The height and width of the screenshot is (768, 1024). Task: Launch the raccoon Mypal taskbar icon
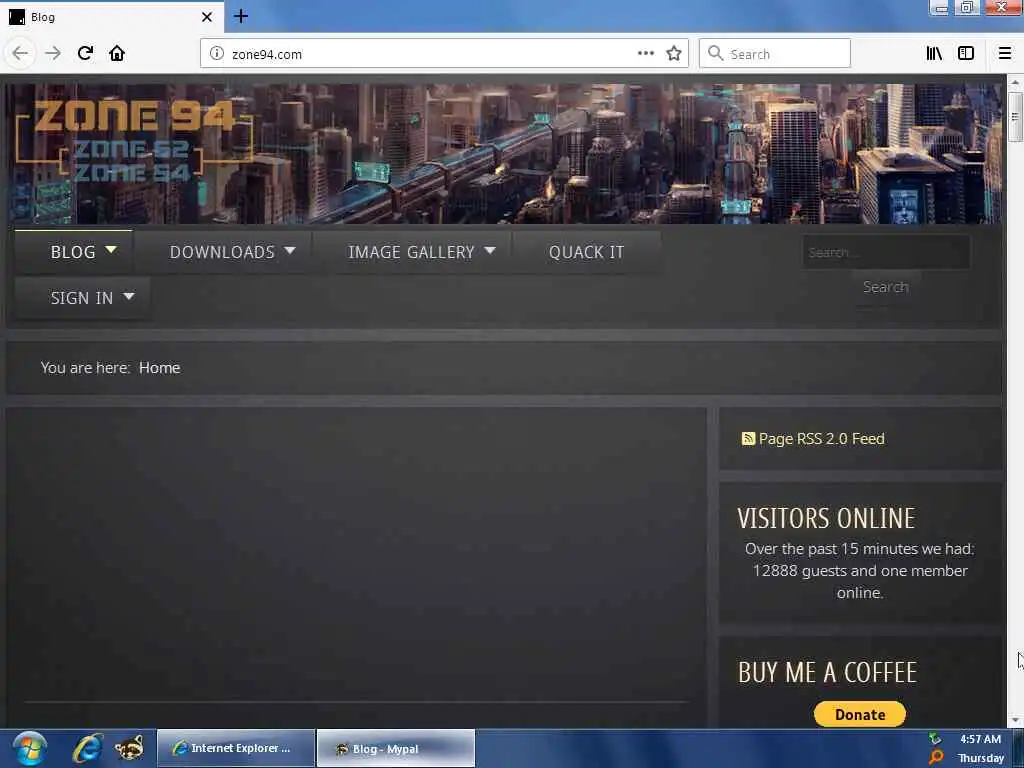129,748
